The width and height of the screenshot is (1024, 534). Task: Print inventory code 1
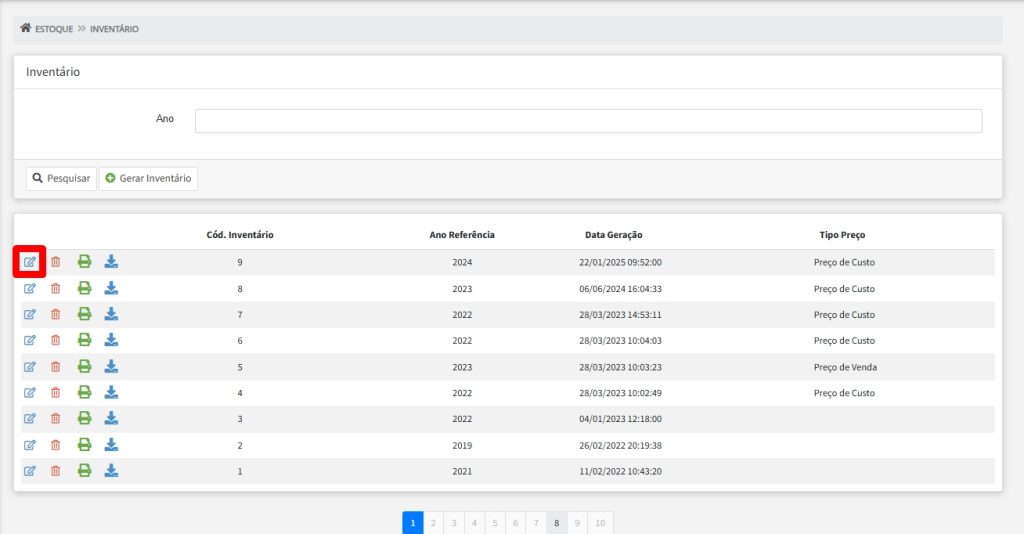pyautogui.click(x=84, y=471)
